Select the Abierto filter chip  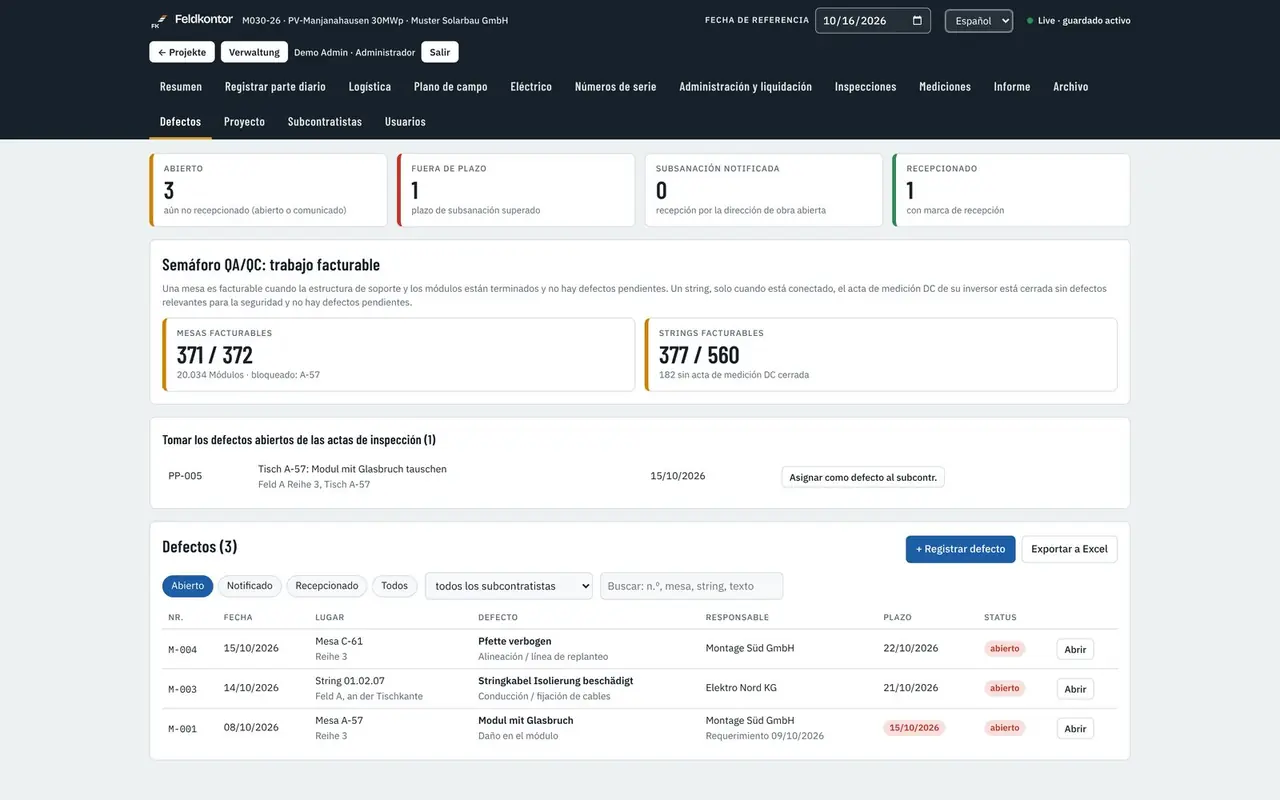point(188,586)
